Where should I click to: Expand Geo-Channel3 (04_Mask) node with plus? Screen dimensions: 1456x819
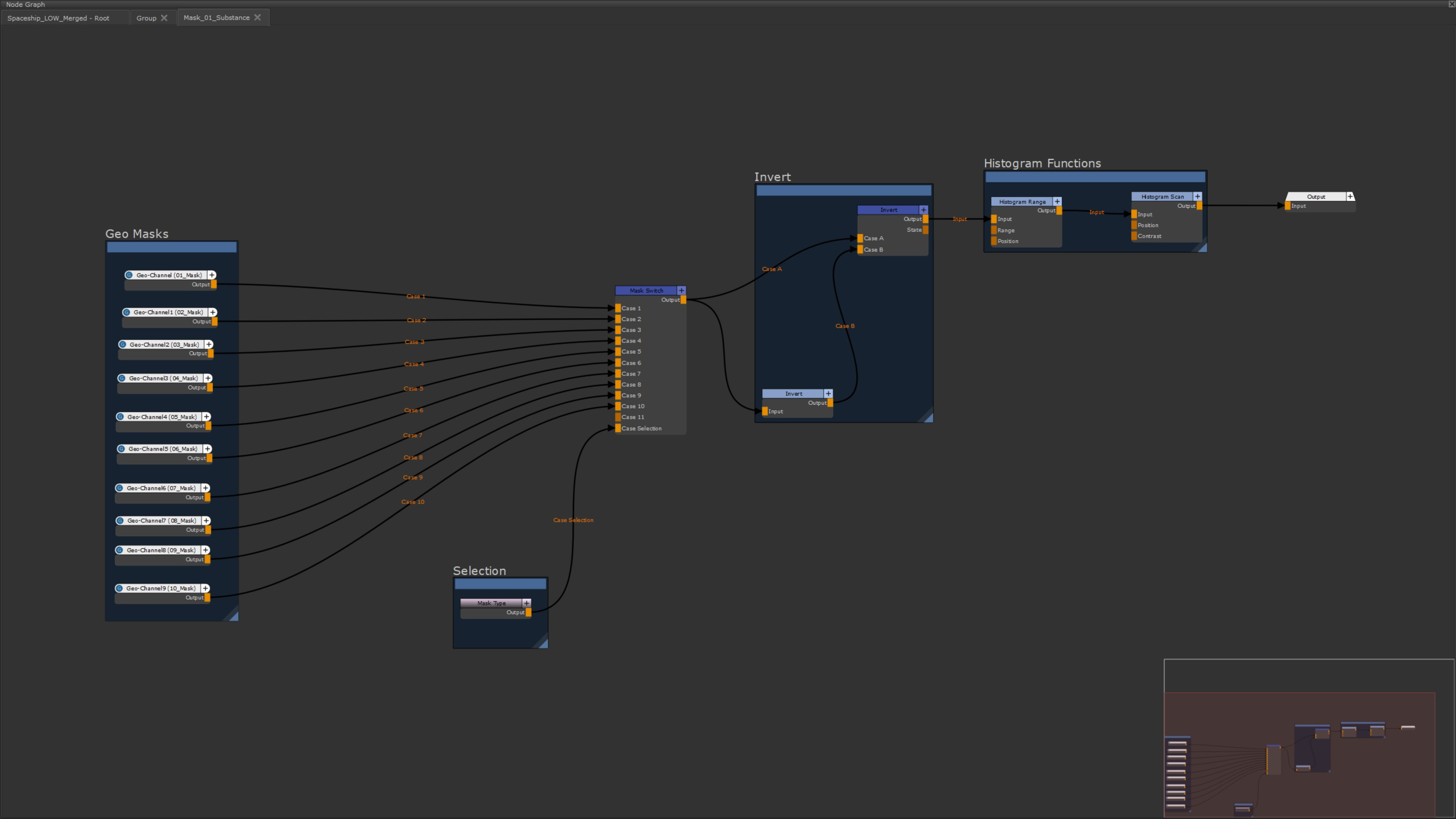coord(208,378)
